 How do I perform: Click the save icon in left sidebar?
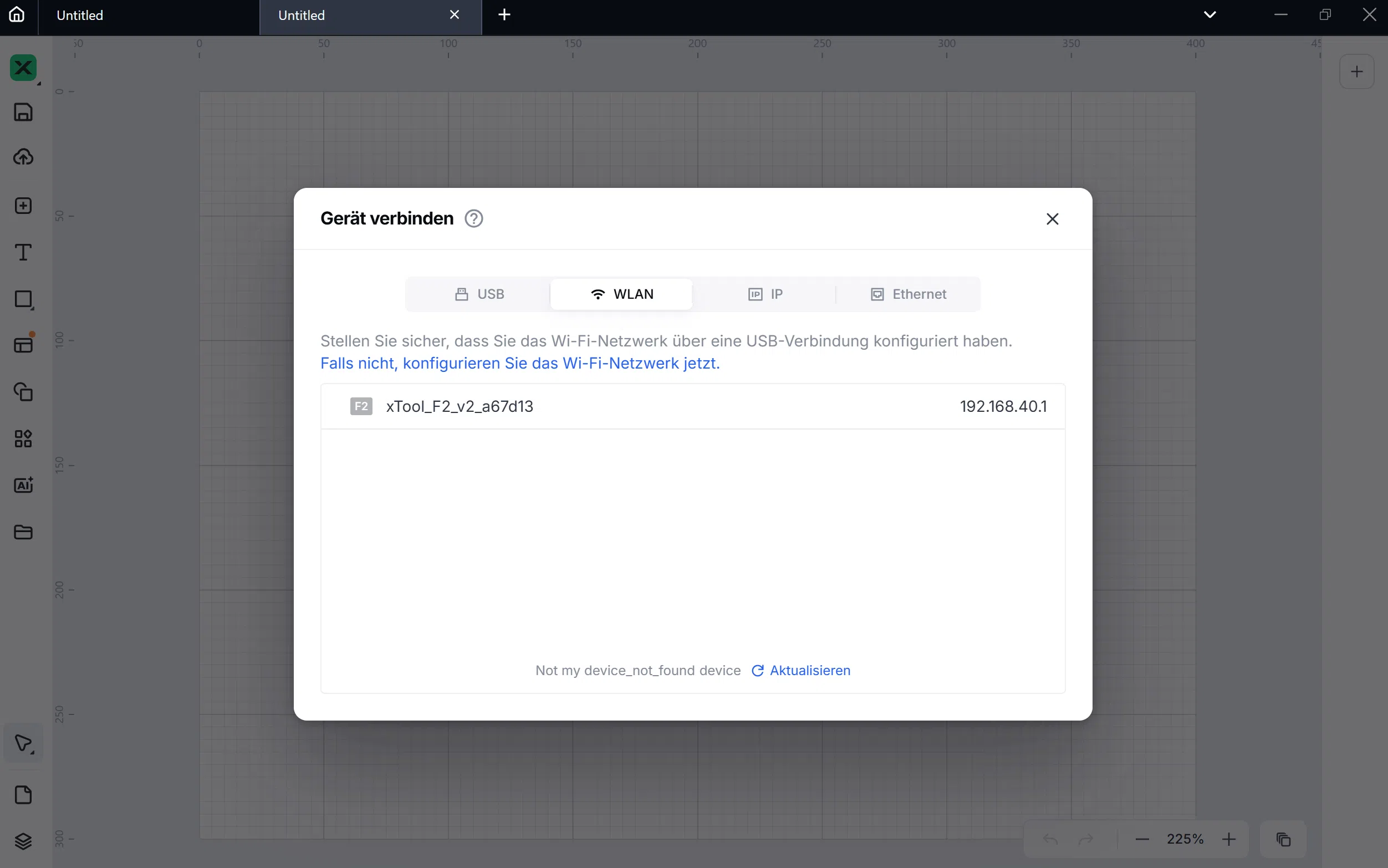click(x=23, y=112)
